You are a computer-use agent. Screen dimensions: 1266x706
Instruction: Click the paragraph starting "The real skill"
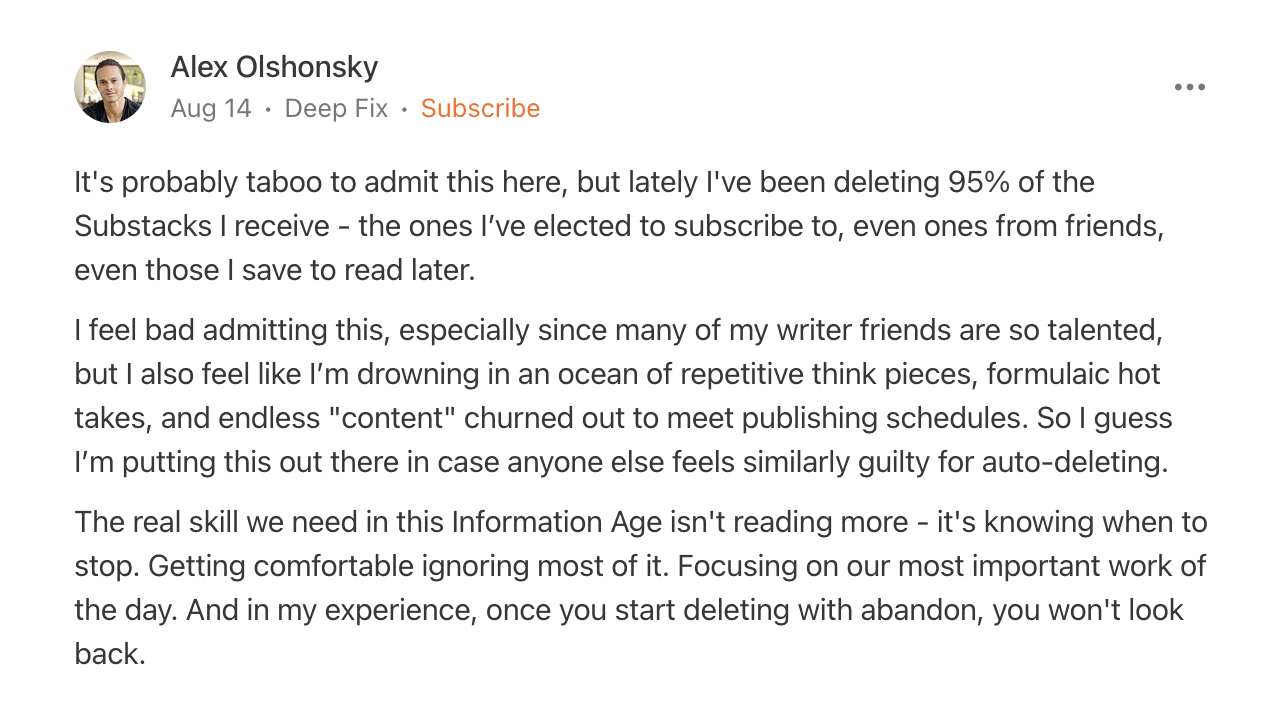click(x=640, y=588)
